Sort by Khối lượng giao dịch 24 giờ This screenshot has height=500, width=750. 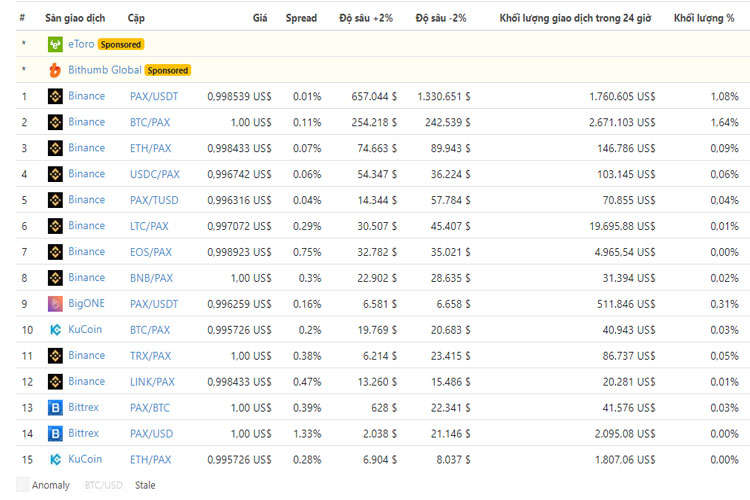point(575,18)
